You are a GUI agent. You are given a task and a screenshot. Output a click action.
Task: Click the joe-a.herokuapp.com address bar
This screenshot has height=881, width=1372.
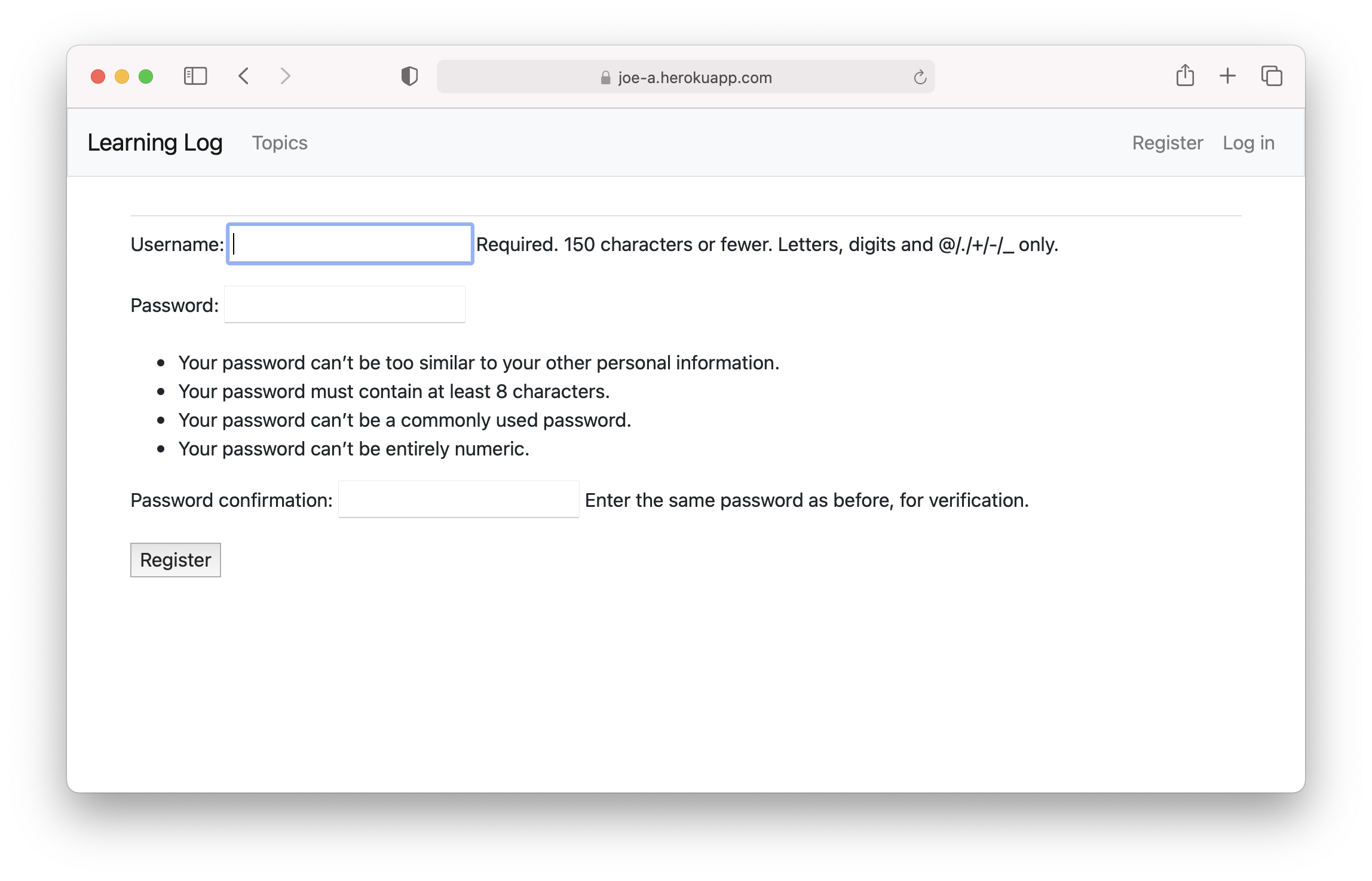click(694, 78)
